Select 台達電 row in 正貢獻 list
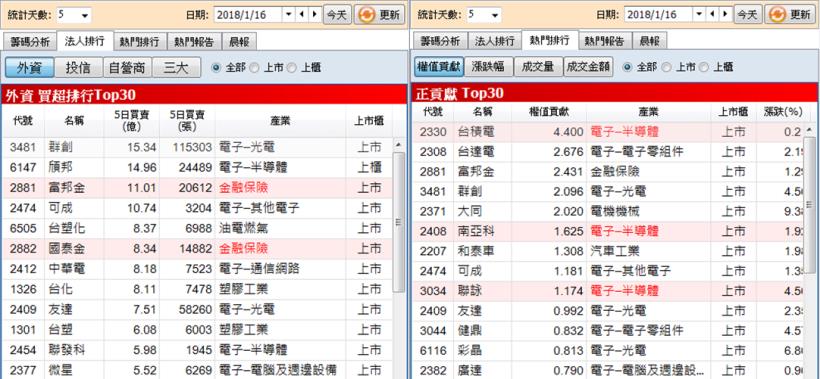The height and width of the screenshot is (379, 820). pyautogui.click(x=609, y=152)
